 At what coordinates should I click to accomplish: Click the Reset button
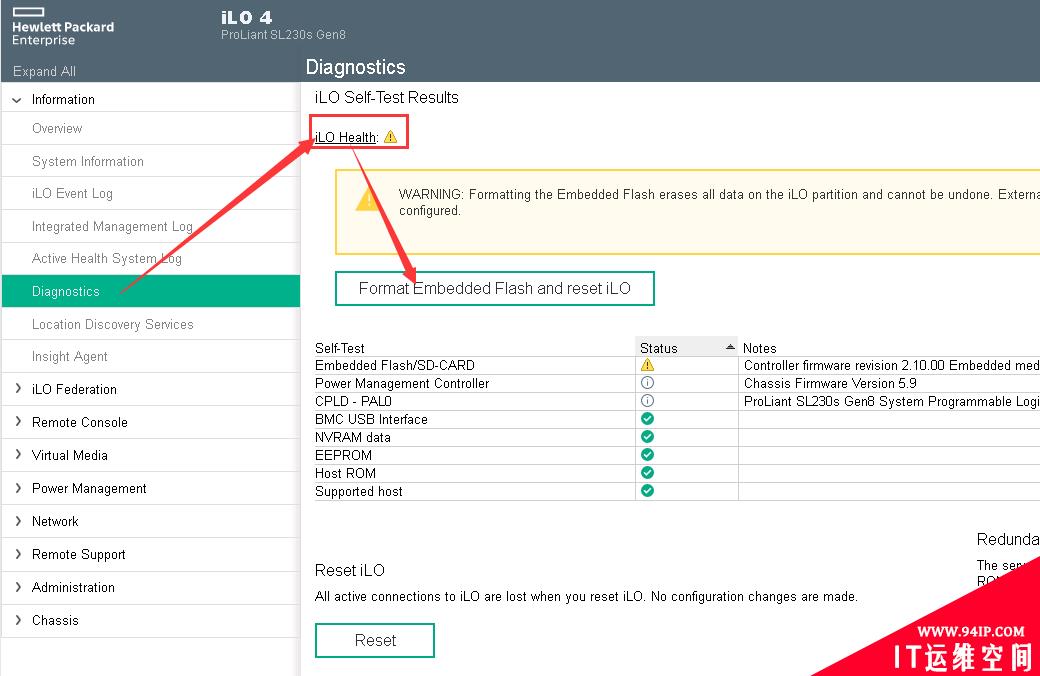(x=375, y=640)
